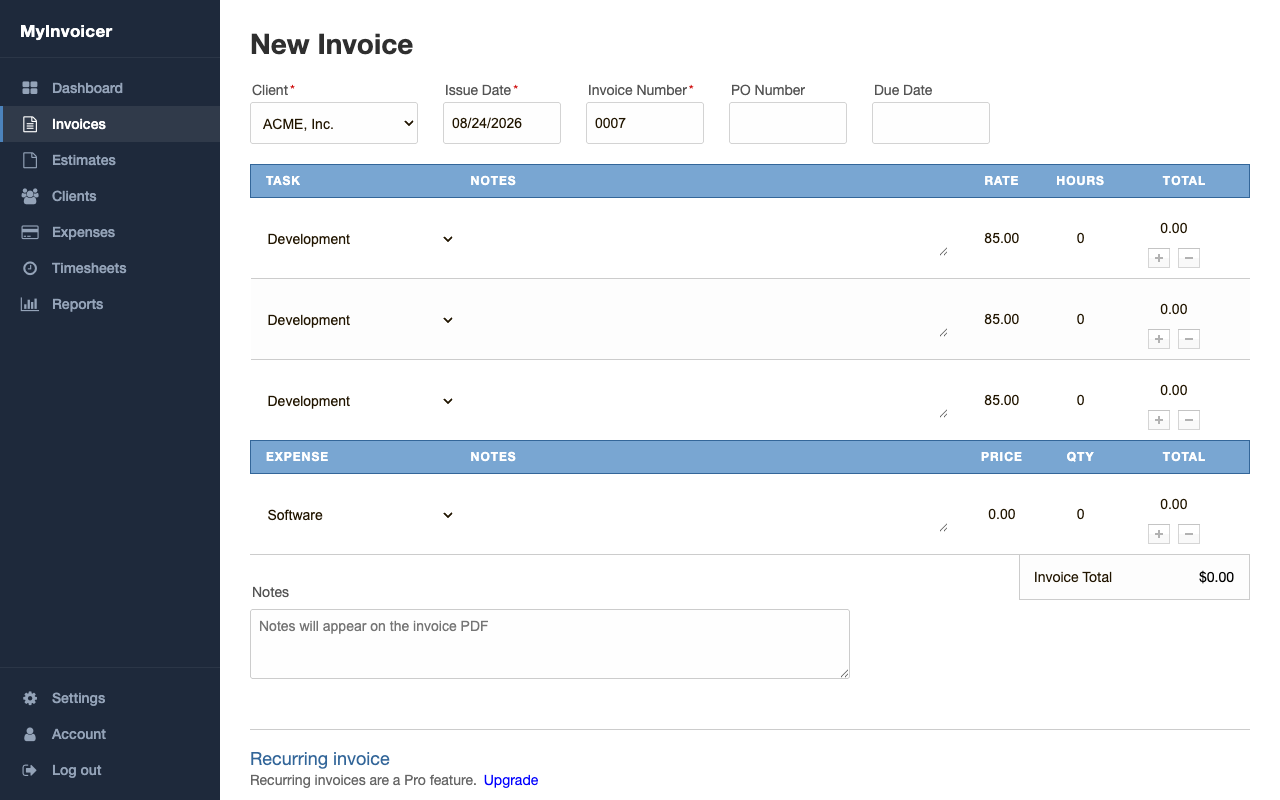Click the MyInvoicer logo text

[x=66, y=31]
